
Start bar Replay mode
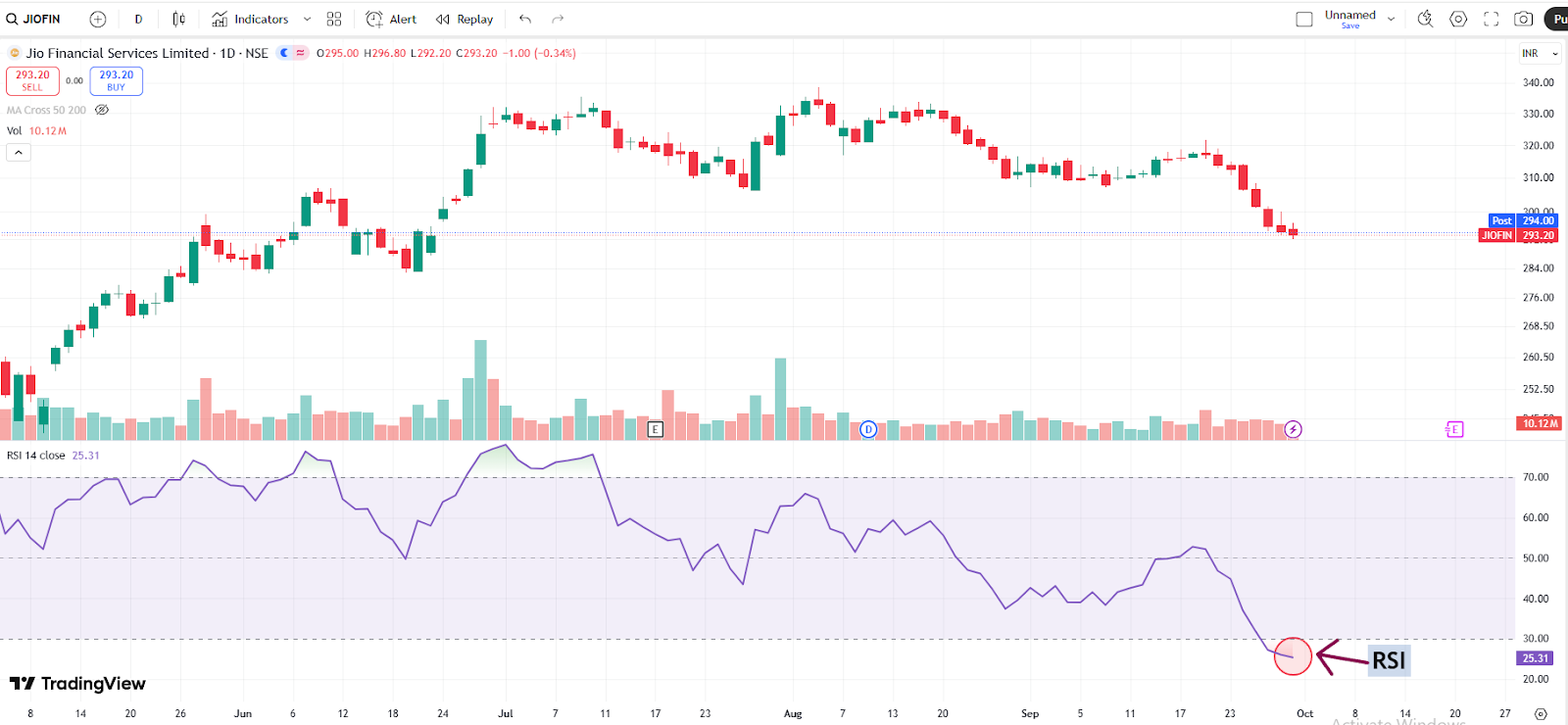[x=465, y=19]
